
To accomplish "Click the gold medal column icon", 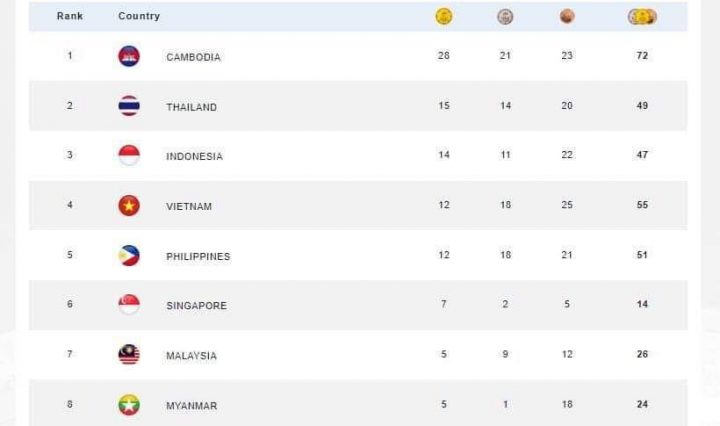I will (444, 16).
